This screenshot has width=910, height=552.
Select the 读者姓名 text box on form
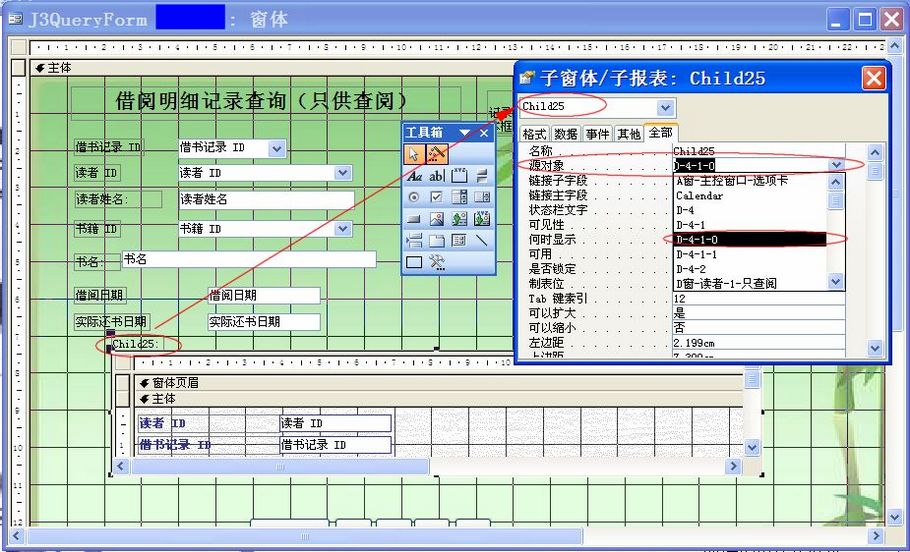pyautogui.click(x=266, y=200)
